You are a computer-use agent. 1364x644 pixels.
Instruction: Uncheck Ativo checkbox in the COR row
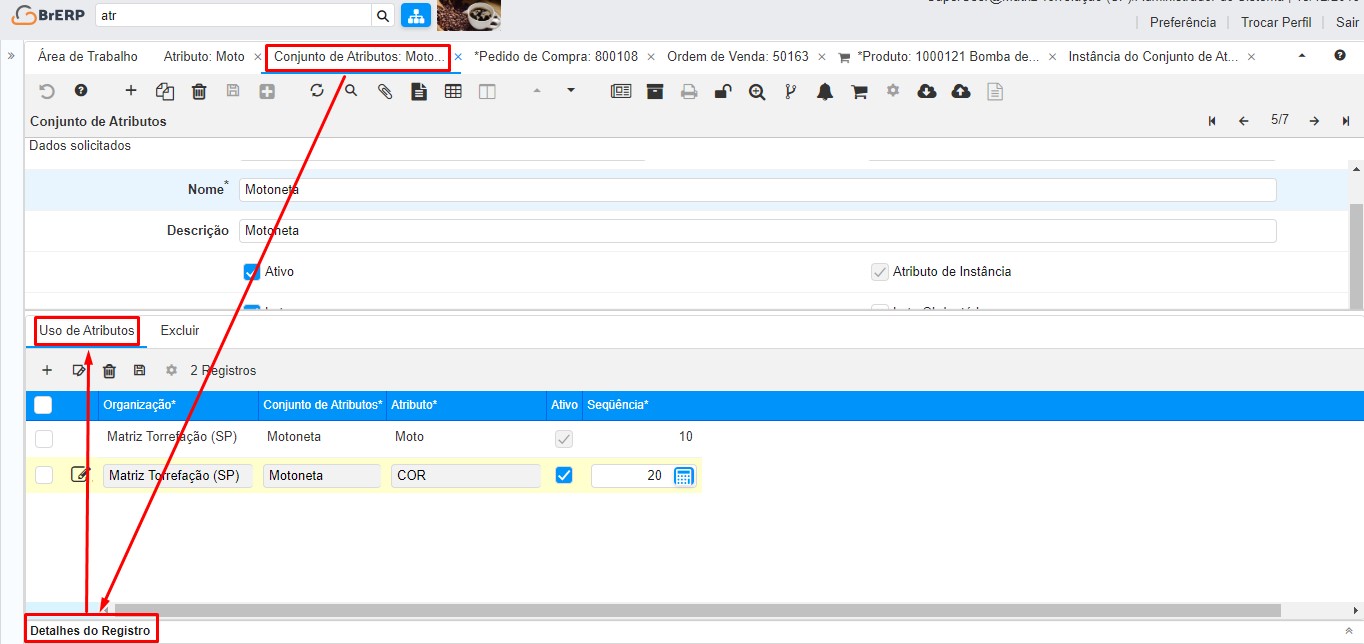click(564, 476)
